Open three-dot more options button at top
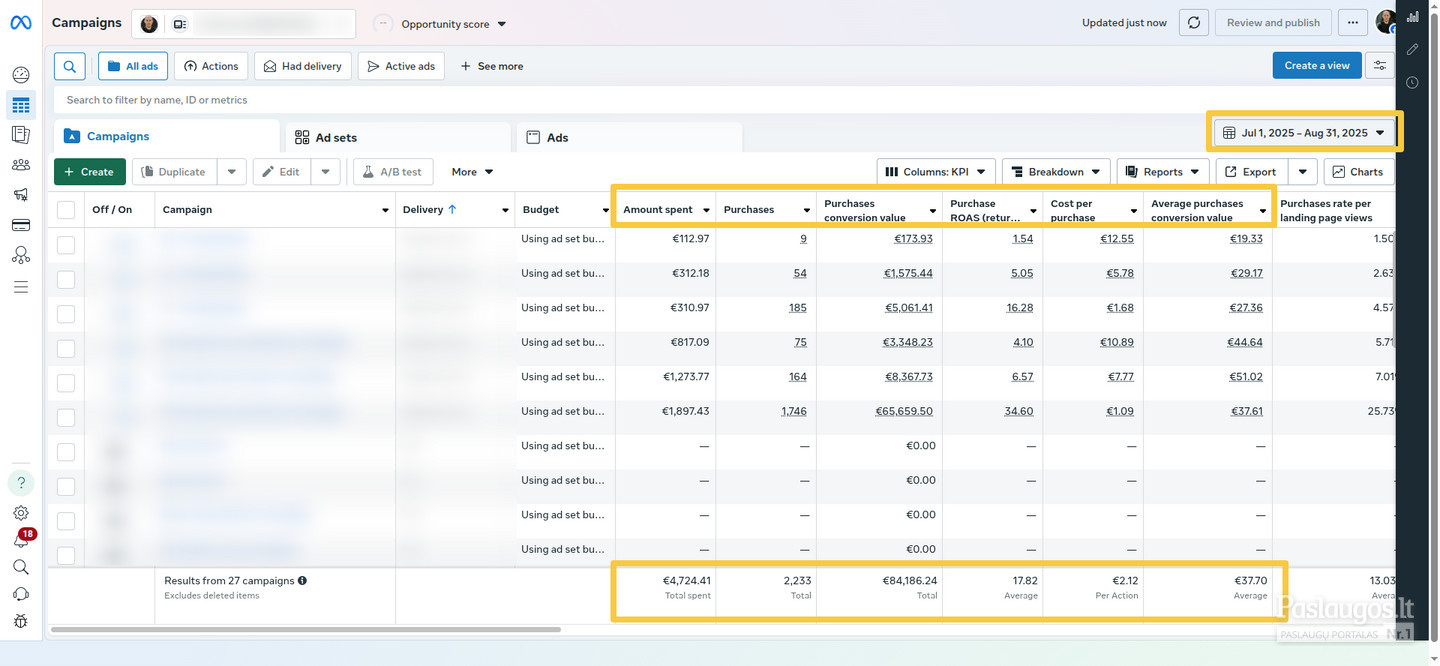Screen dimensions: 1440x666 point(1353,23)
